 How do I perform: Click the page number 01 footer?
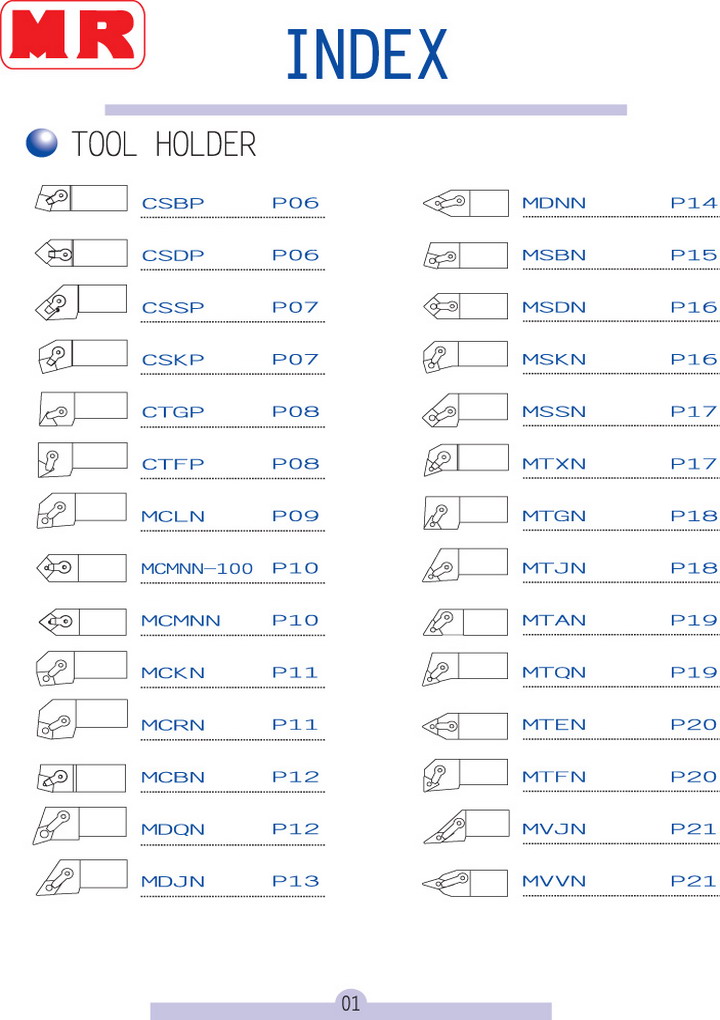coord(351,1003)
